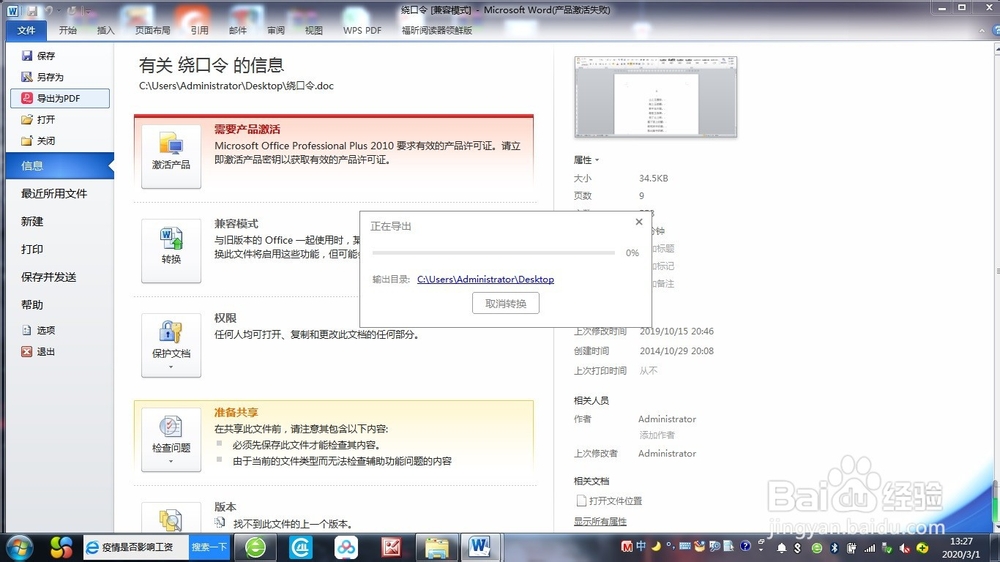Click the Word logo in title bar
The height and width of the screenshot is (562, 1000).
tap(12, 11)
